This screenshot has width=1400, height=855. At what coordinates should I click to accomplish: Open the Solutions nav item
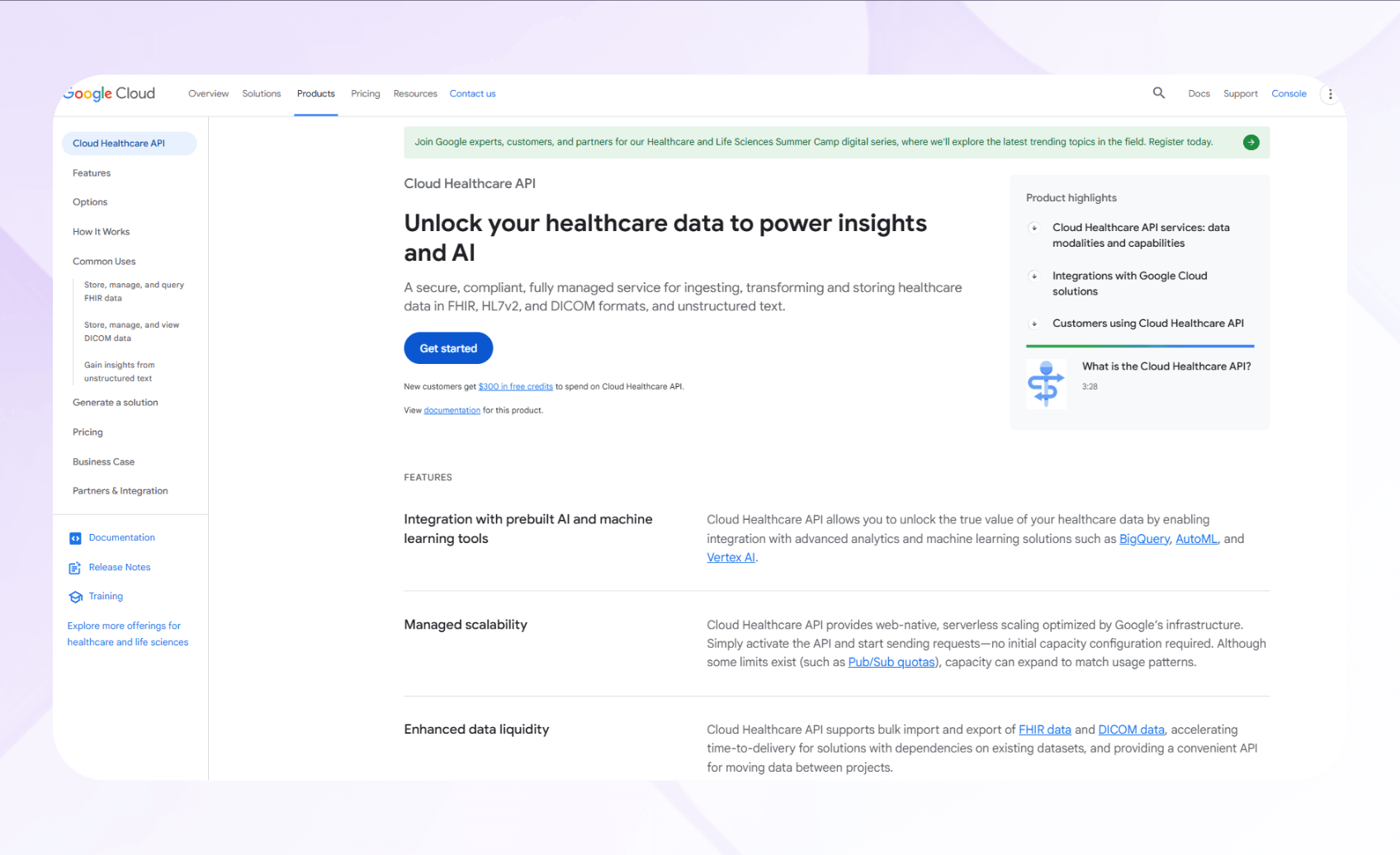pos(262,94)
